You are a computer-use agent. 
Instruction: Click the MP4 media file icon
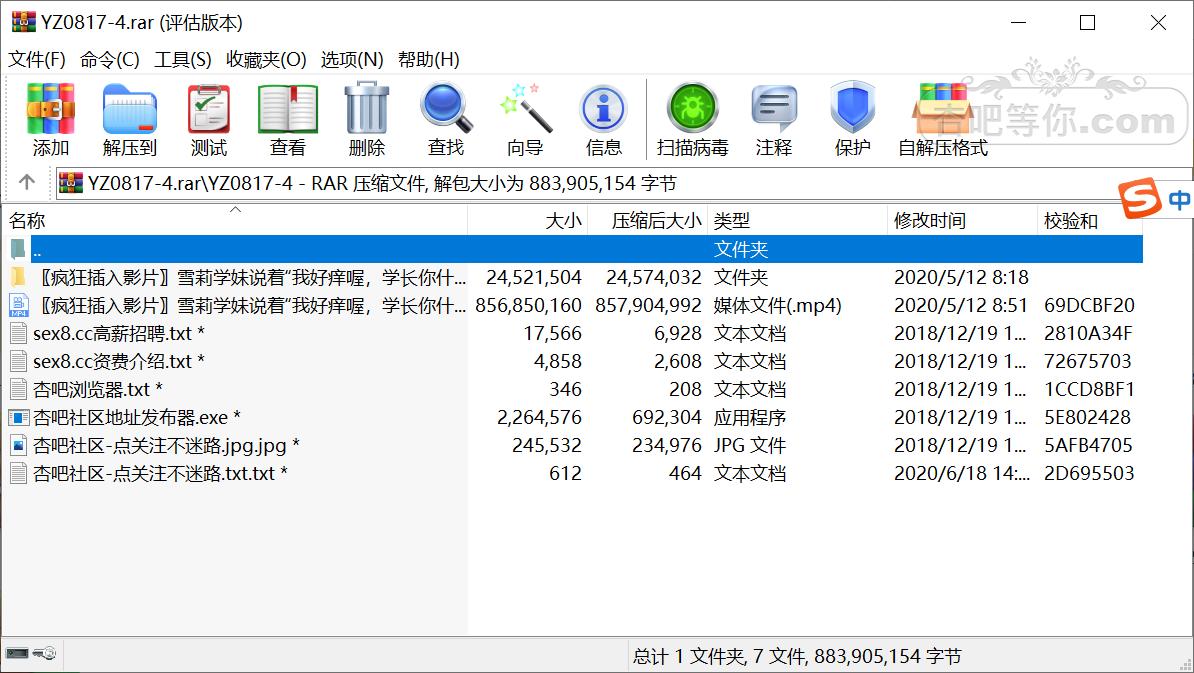[x=19, y=305]
